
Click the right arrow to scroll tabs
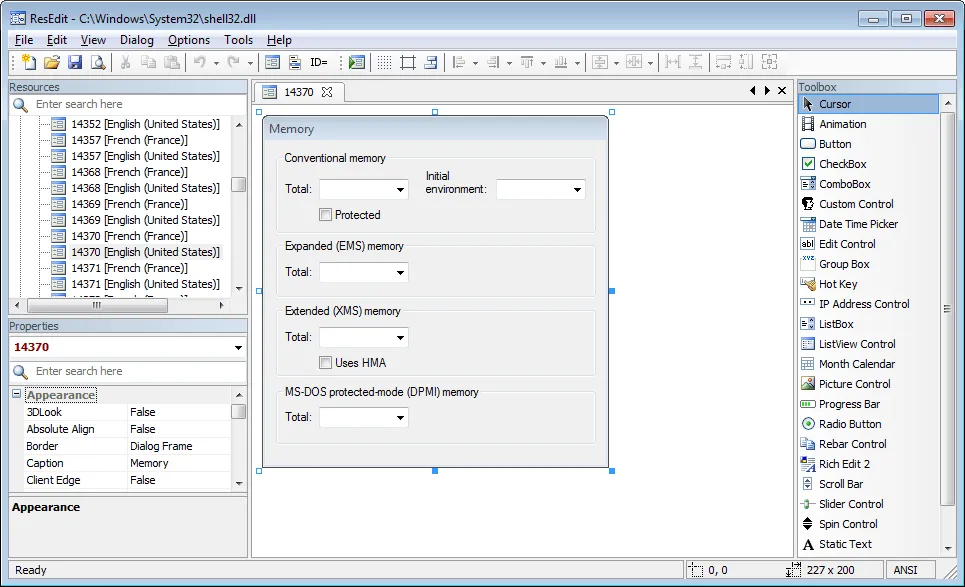766,91
